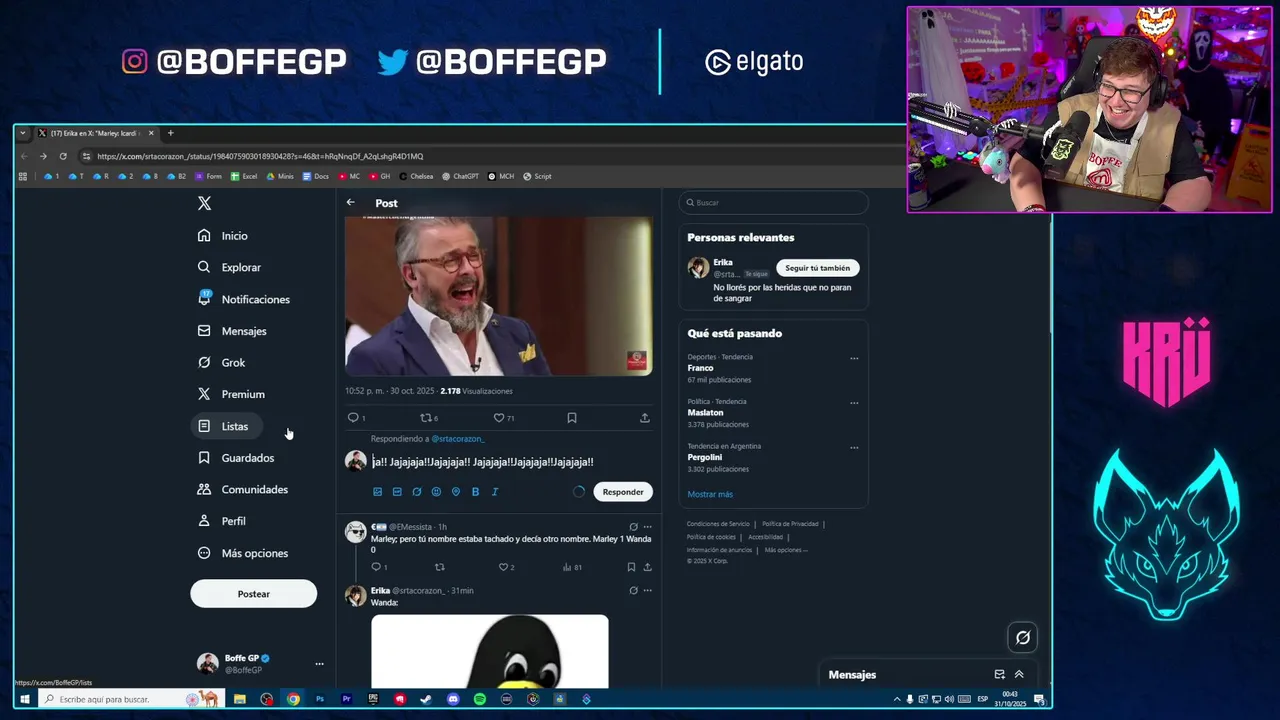Screen dimensions: 1280x720
Task: Open more options on @EMessista reply
Action: pos(647,527)
